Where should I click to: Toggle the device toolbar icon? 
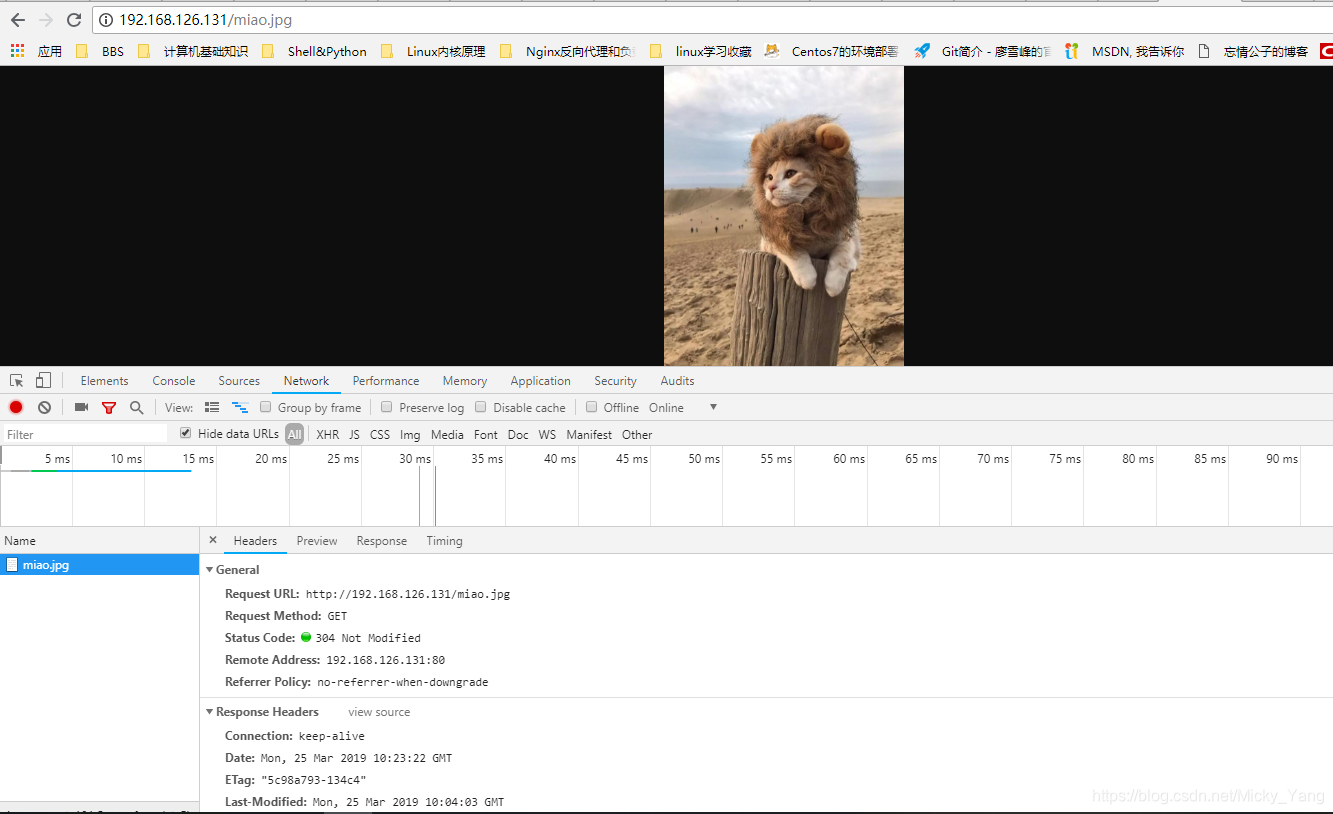point(43,381)
